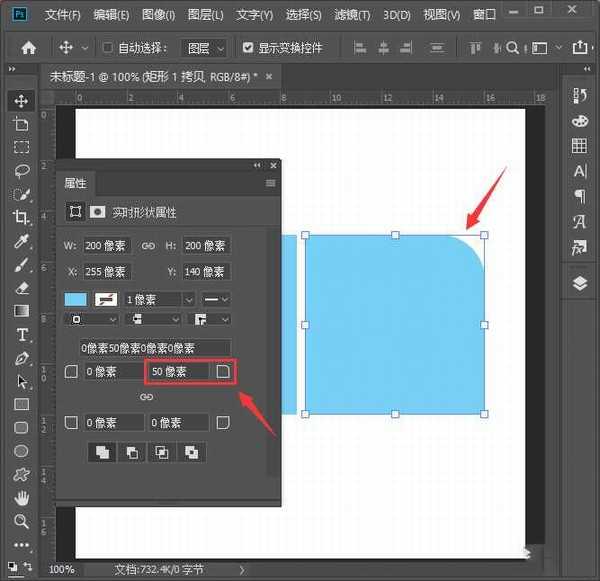Click the 50 像素 corner radius field
Viewport: 600px width, 581px height.
179,372
